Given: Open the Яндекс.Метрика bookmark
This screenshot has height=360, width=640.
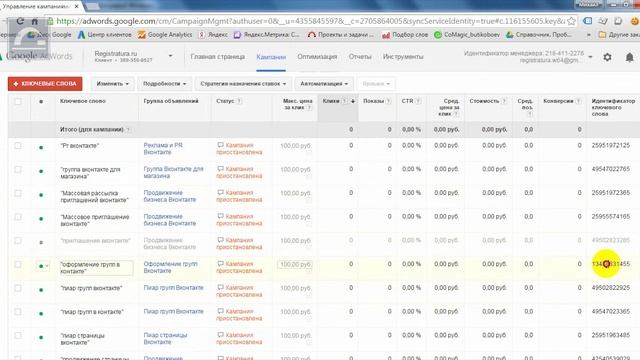Looking at the screenshot, I should click(267, 35).
